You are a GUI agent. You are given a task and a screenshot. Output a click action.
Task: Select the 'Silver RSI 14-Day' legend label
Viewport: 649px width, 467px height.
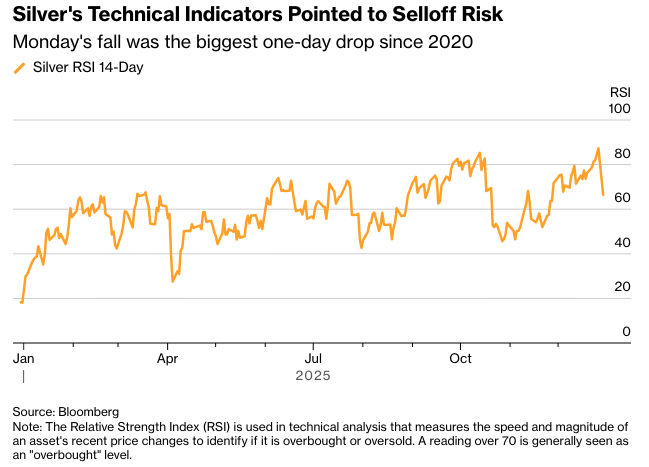[88, 69]
